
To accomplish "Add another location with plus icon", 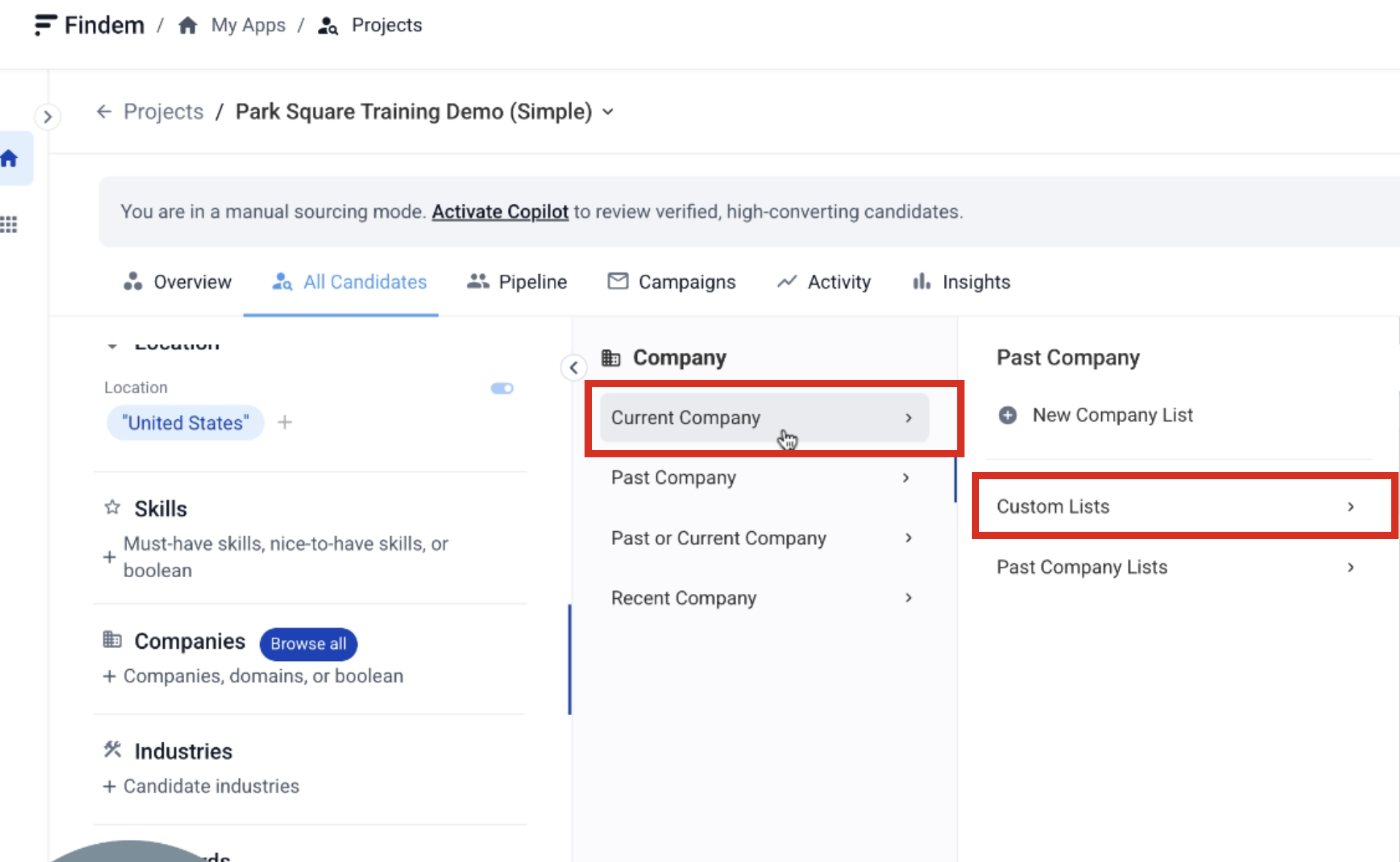I will coord(285,422).
